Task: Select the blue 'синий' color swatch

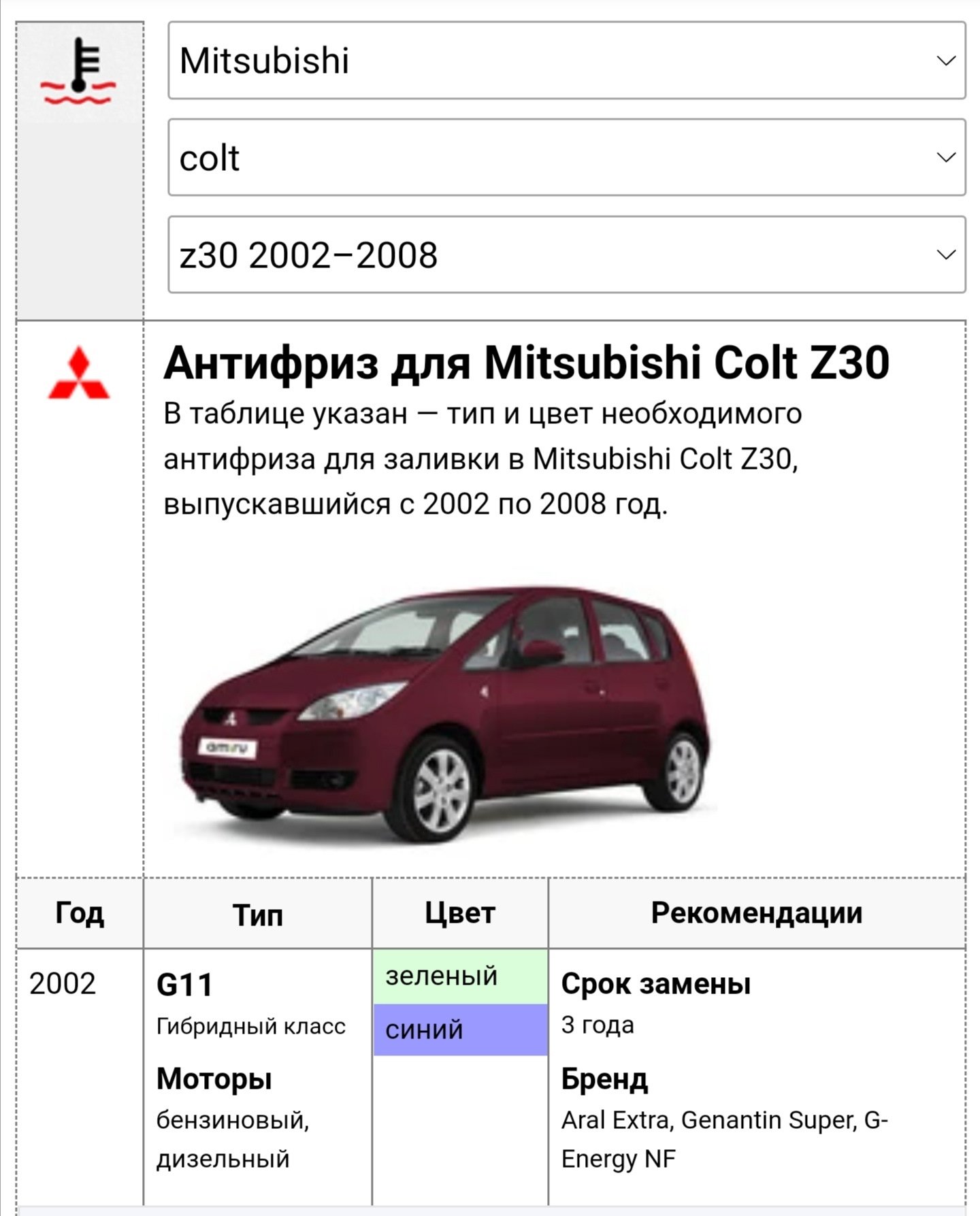Action: [460, 1030]
